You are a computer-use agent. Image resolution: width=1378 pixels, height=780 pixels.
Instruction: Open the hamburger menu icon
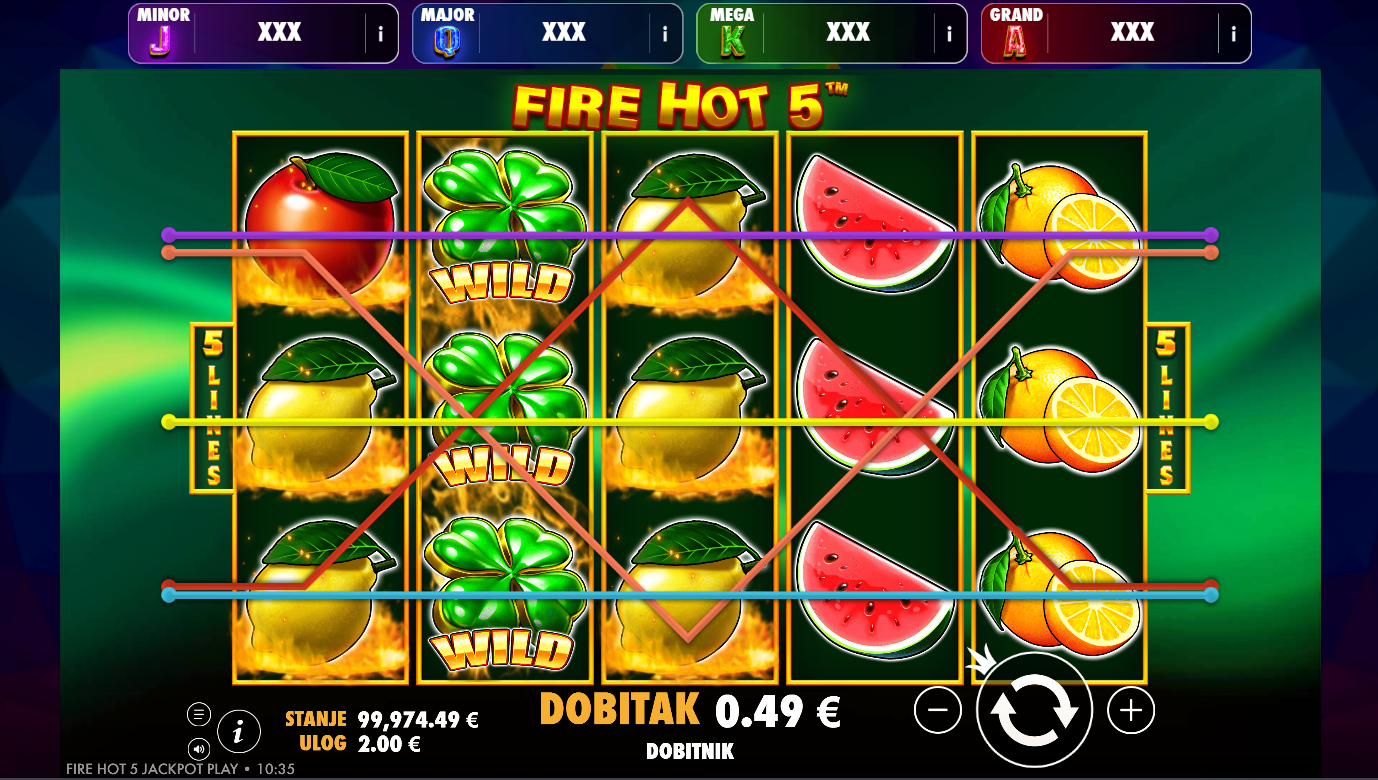point(198,714)
